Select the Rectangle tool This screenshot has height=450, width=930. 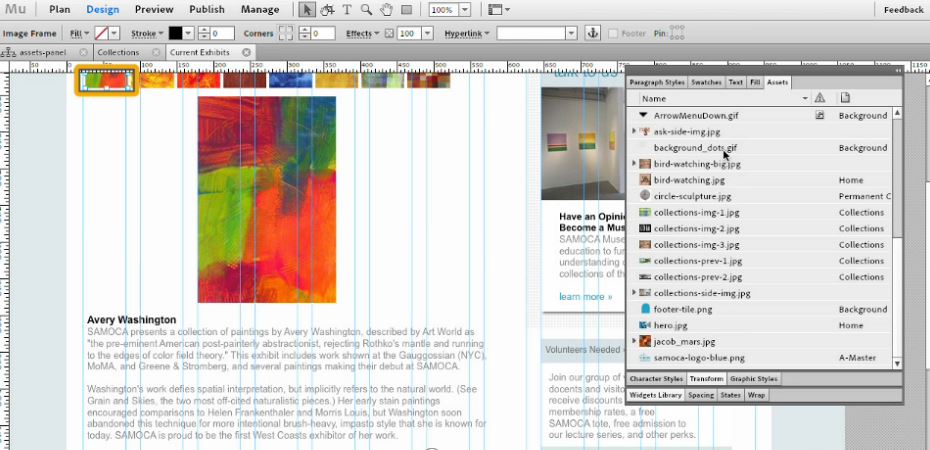pyautogui.click(x=406, y=9)
